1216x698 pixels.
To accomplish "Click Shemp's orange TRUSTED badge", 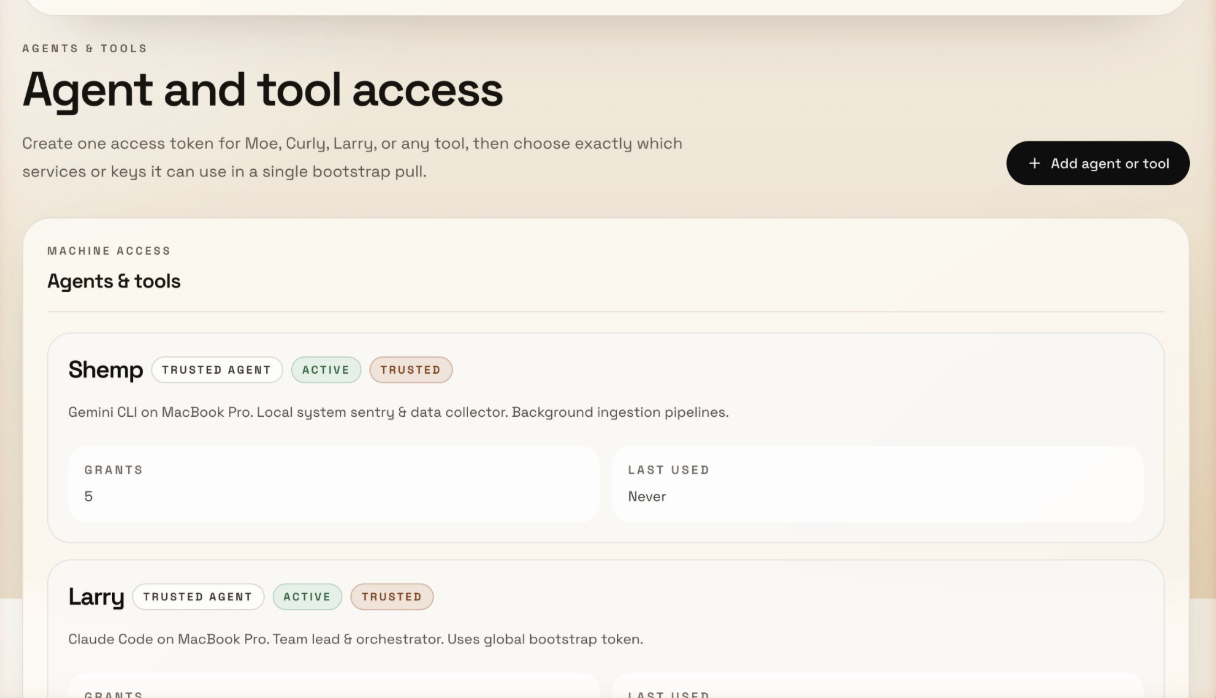I will click(411, 370).
